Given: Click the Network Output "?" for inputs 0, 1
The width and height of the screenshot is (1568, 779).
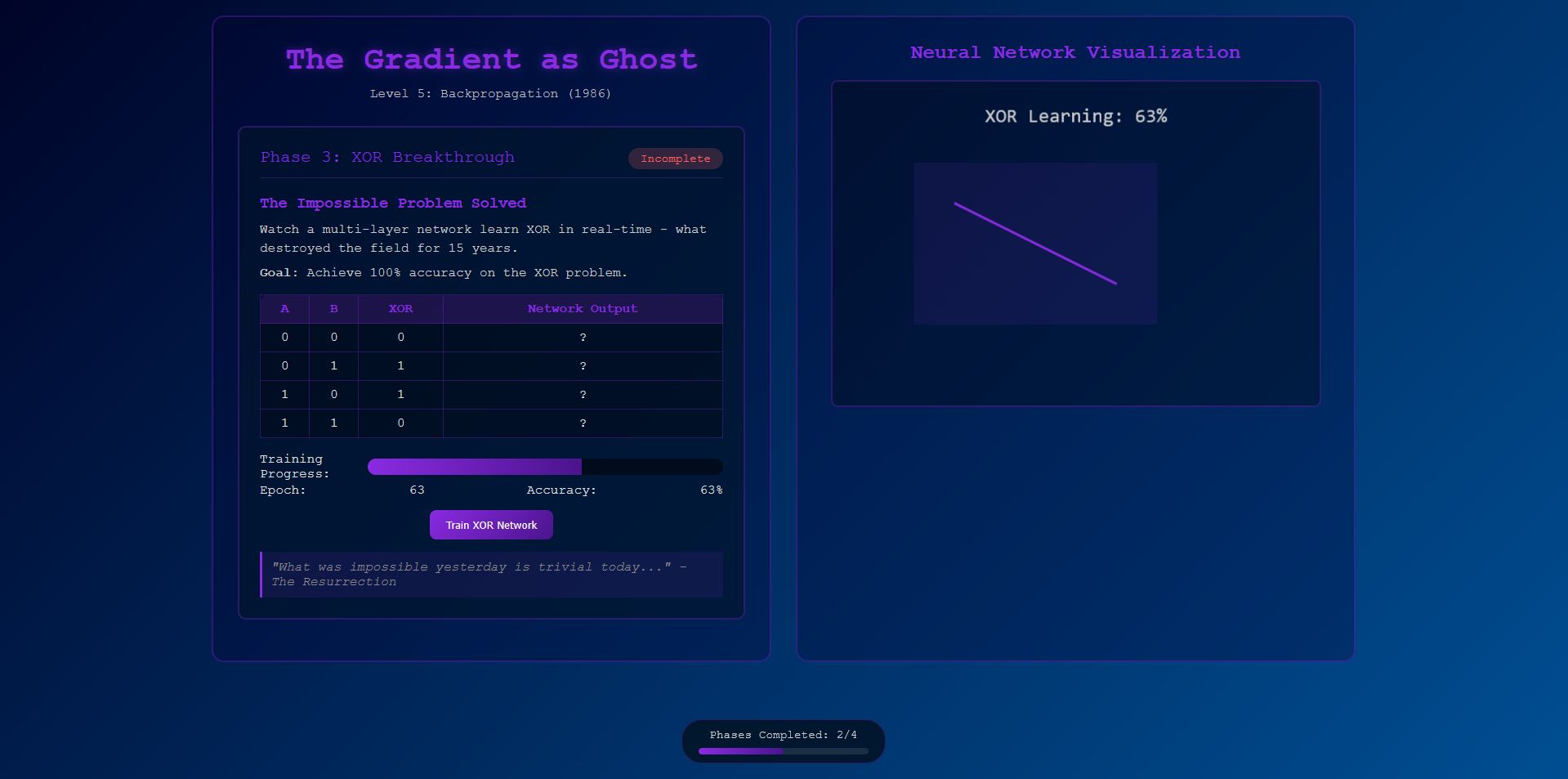Looking at the screenshot, I should (583, 366).
